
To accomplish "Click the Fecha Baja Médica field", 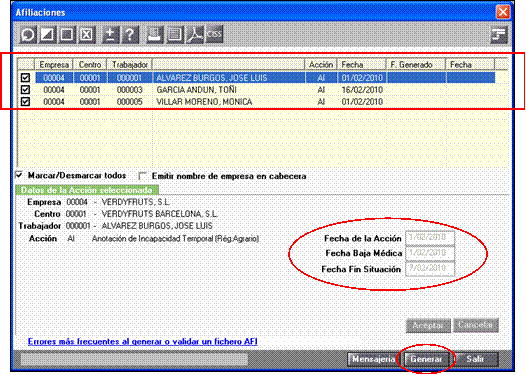I will click(430, 253).
